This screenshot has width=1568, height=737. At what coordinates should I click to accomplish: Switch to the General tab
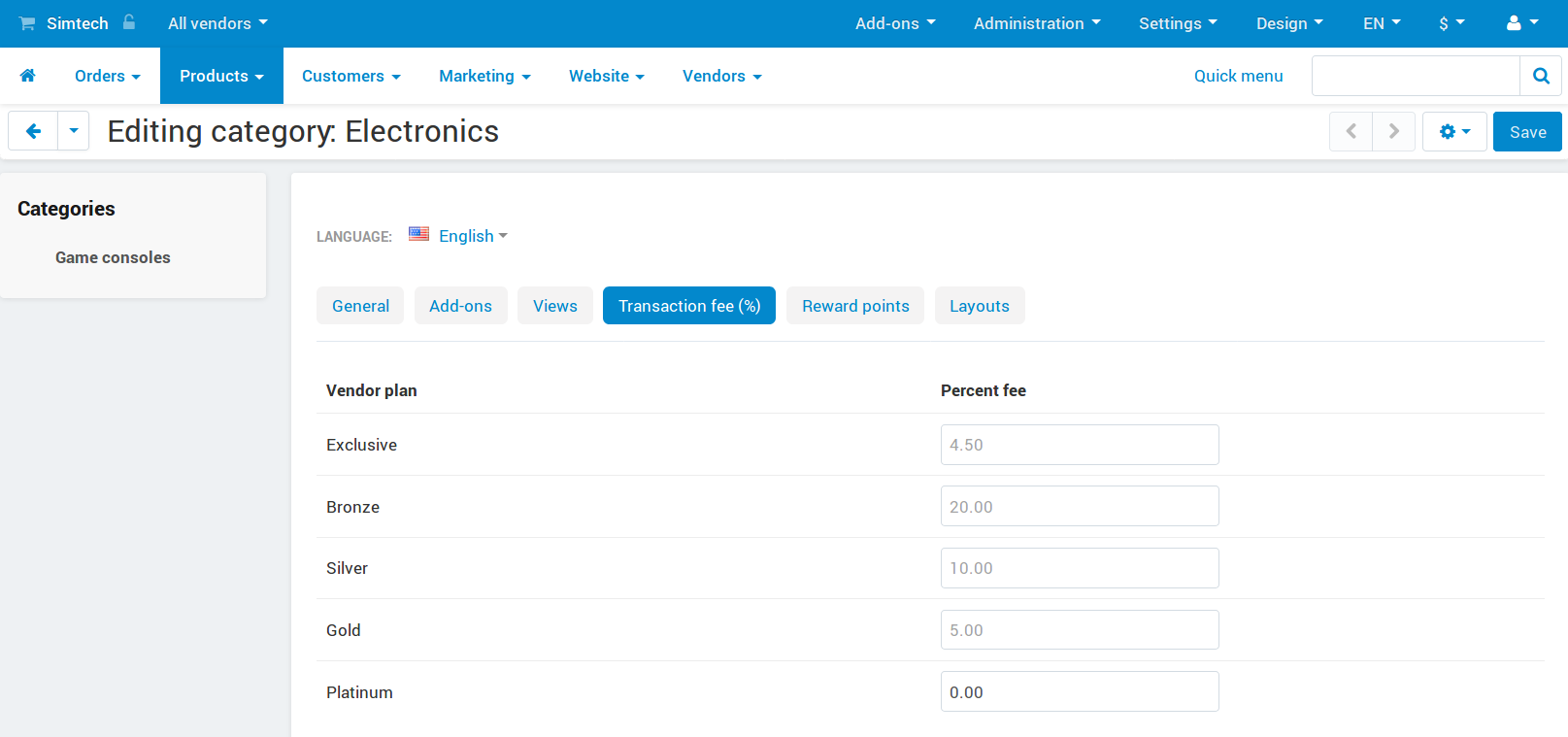(360, 306)
